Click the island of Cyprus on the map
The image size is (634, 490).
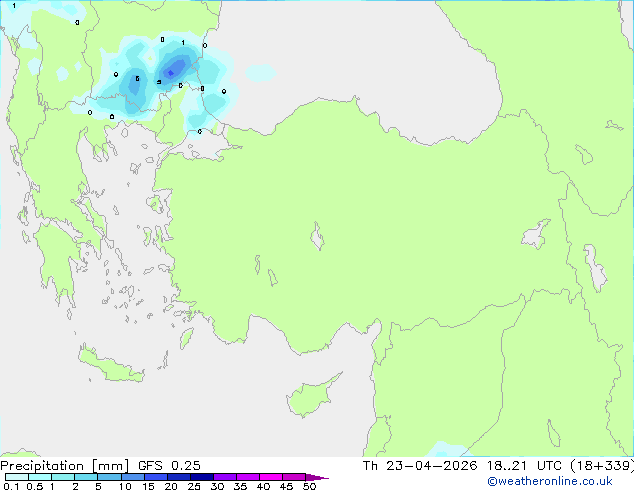click(311, 397)
